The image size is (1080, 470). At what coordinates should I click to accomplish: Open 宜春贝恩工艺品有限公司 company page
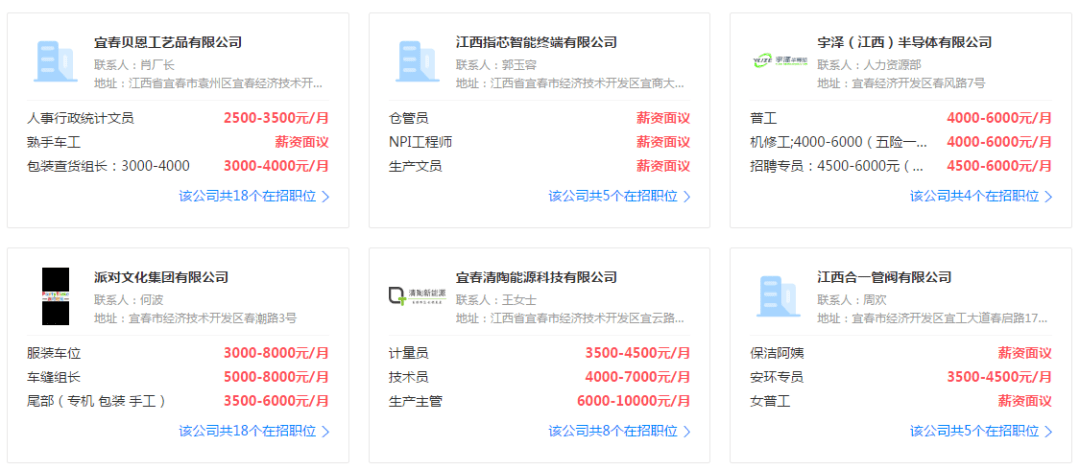[168, 43]
